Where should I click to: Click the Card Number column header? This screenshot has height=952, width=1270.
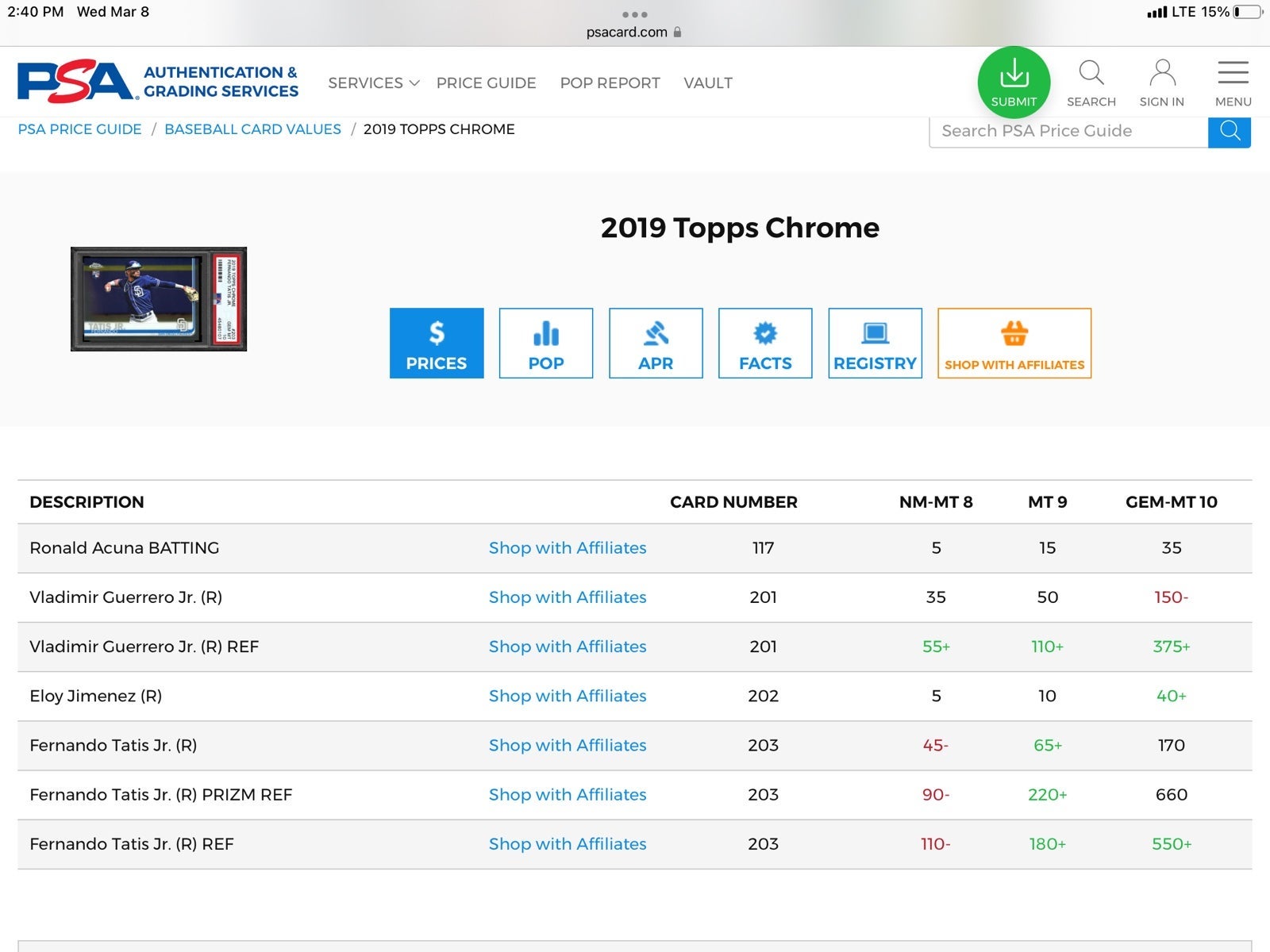[x=733, y=502]
